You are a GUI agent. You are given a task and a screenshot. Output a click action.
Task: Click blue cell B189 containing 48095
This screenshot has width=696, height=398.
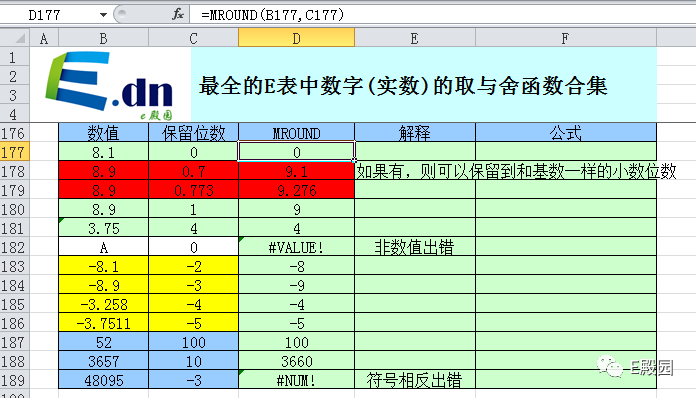[x=103, y=380]
